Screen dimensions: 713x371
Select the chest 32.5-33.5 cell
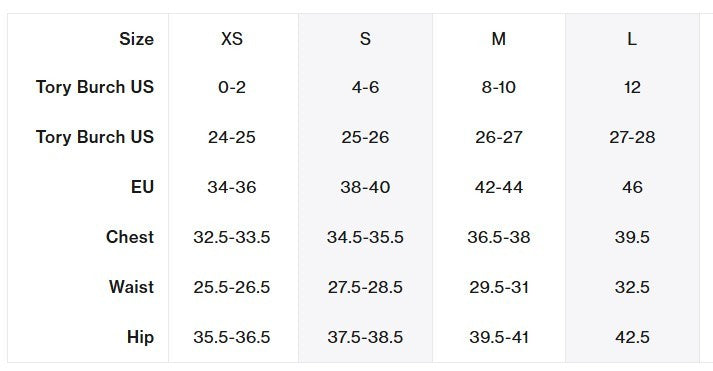click(x=232, y=237)
